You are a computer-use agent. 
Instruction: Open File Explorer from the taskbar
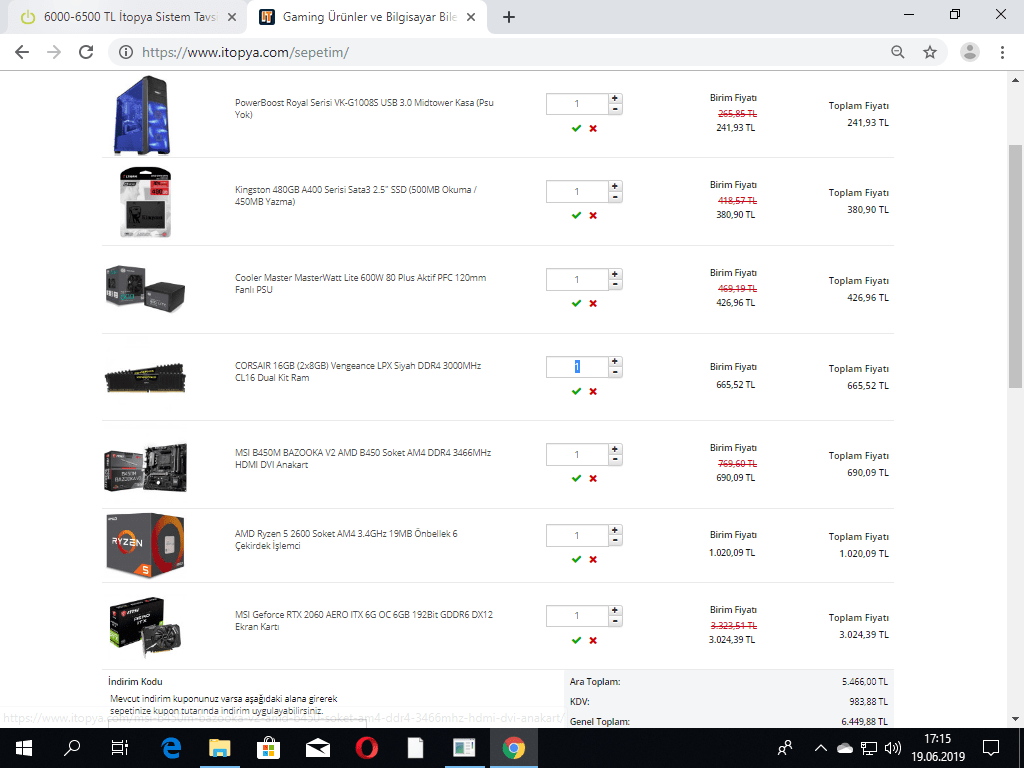[219, 748]
